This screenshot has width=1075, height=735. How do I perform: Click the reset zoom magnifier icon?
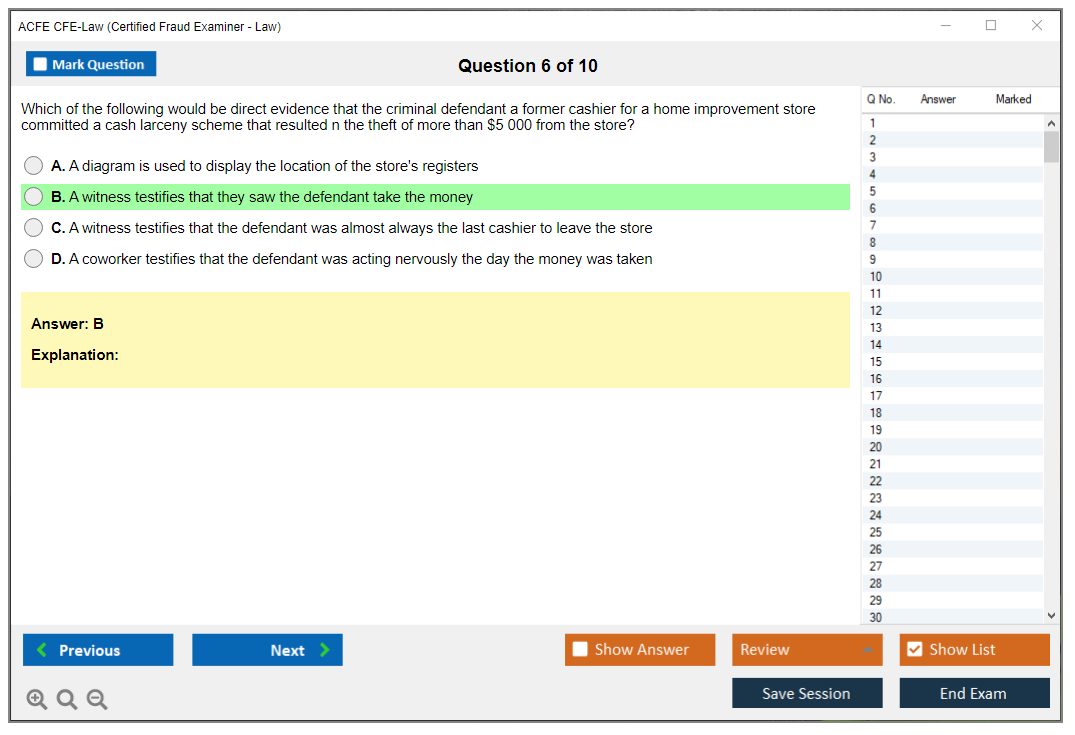(x=67, y=700)
